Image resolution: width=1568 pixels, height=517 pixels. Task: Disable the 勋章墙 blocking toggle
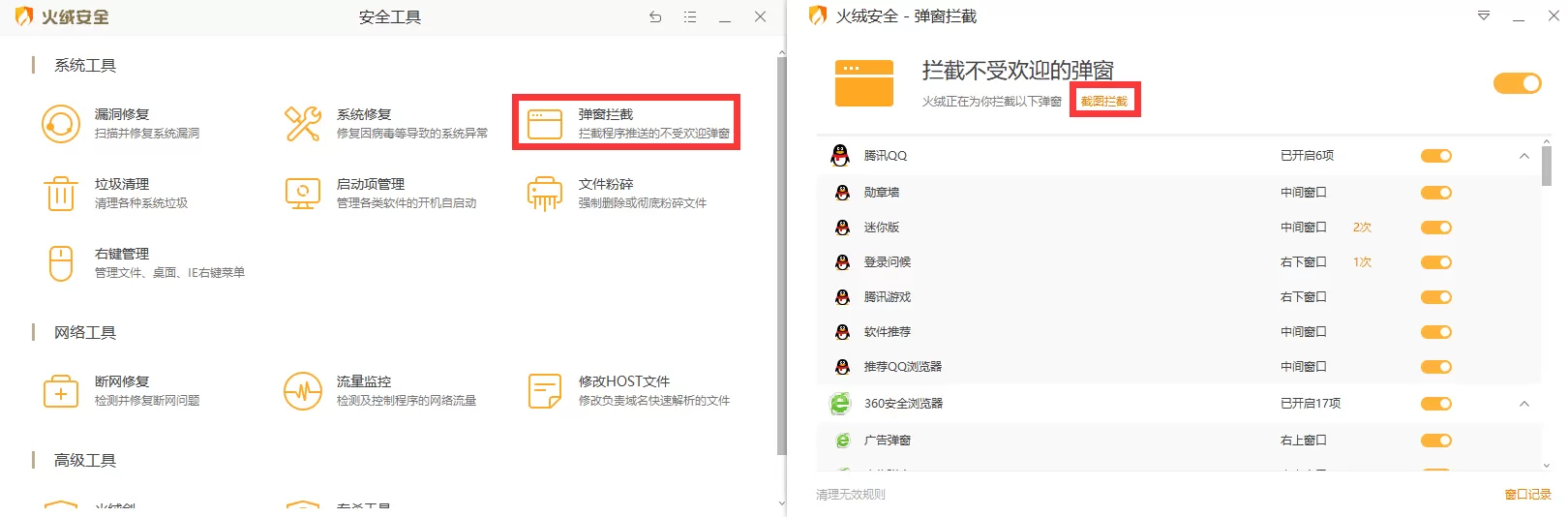(x=1436, y=193)
